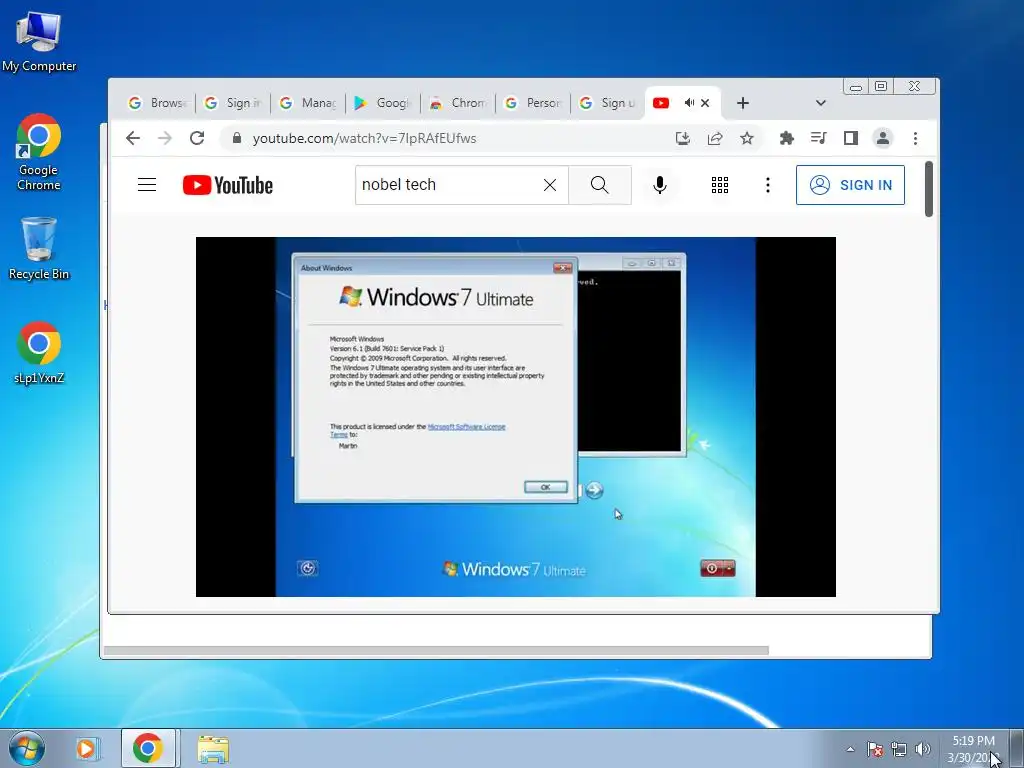Open Chrome extensions puzzle icon
1024x768 pixels.
click(x=786, y=138)
